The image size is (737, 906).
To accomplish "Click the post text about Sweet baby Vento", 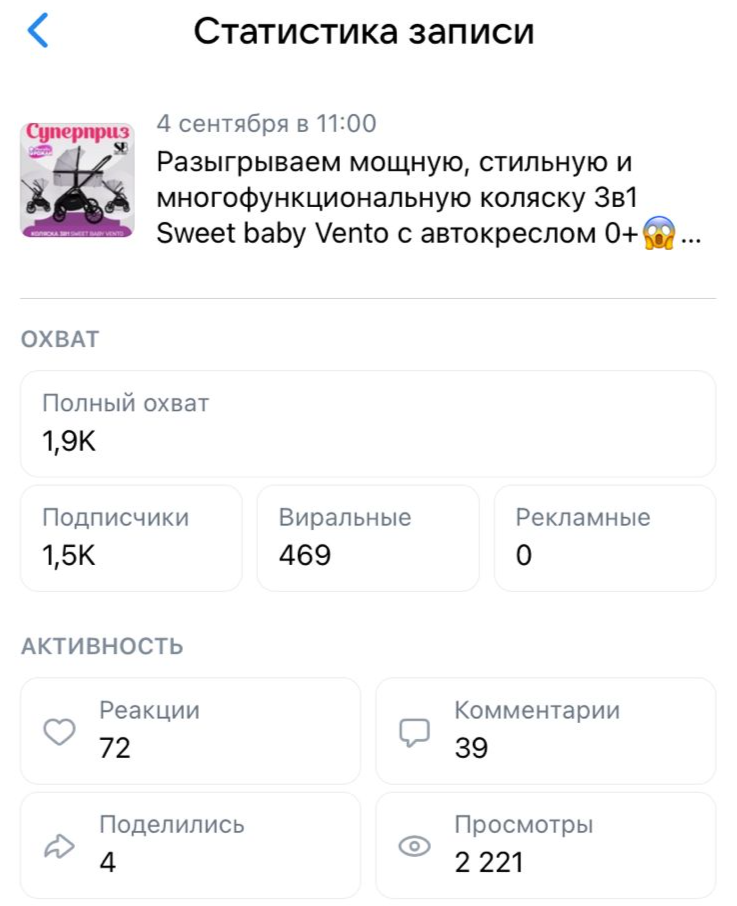I will (429, 198).
